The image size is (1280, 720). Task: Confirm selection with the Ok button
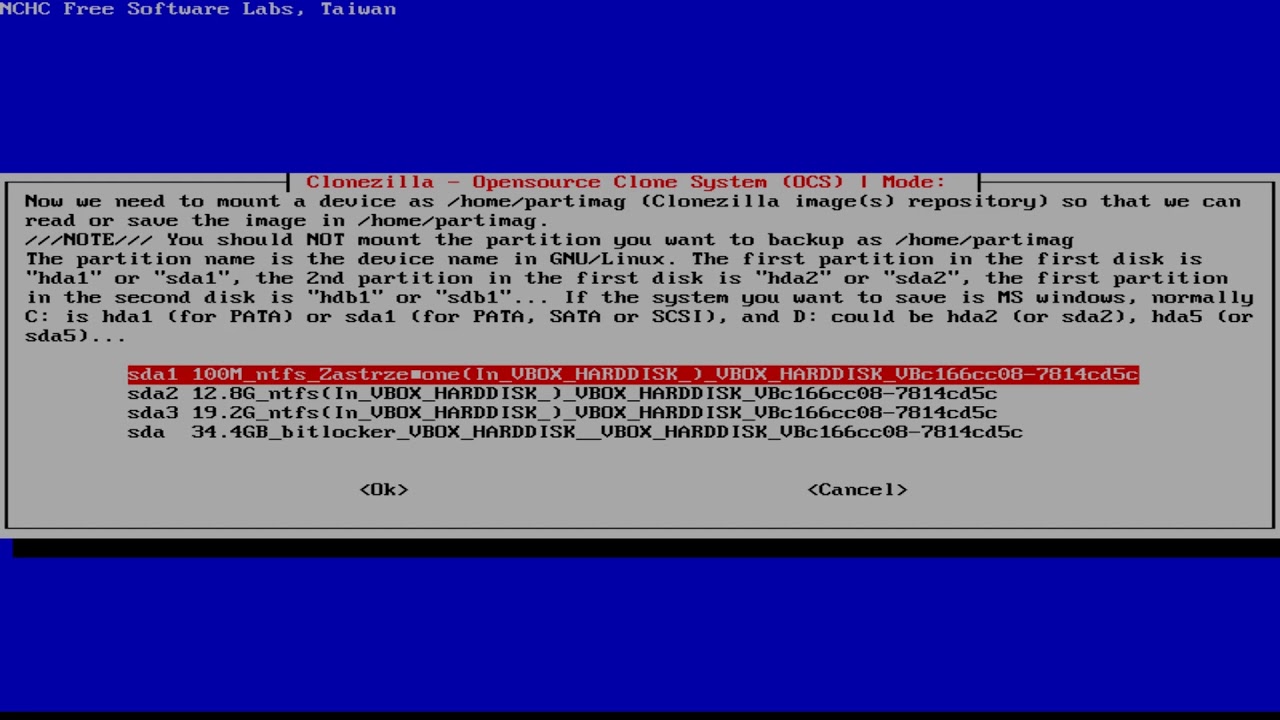(384, 489)
